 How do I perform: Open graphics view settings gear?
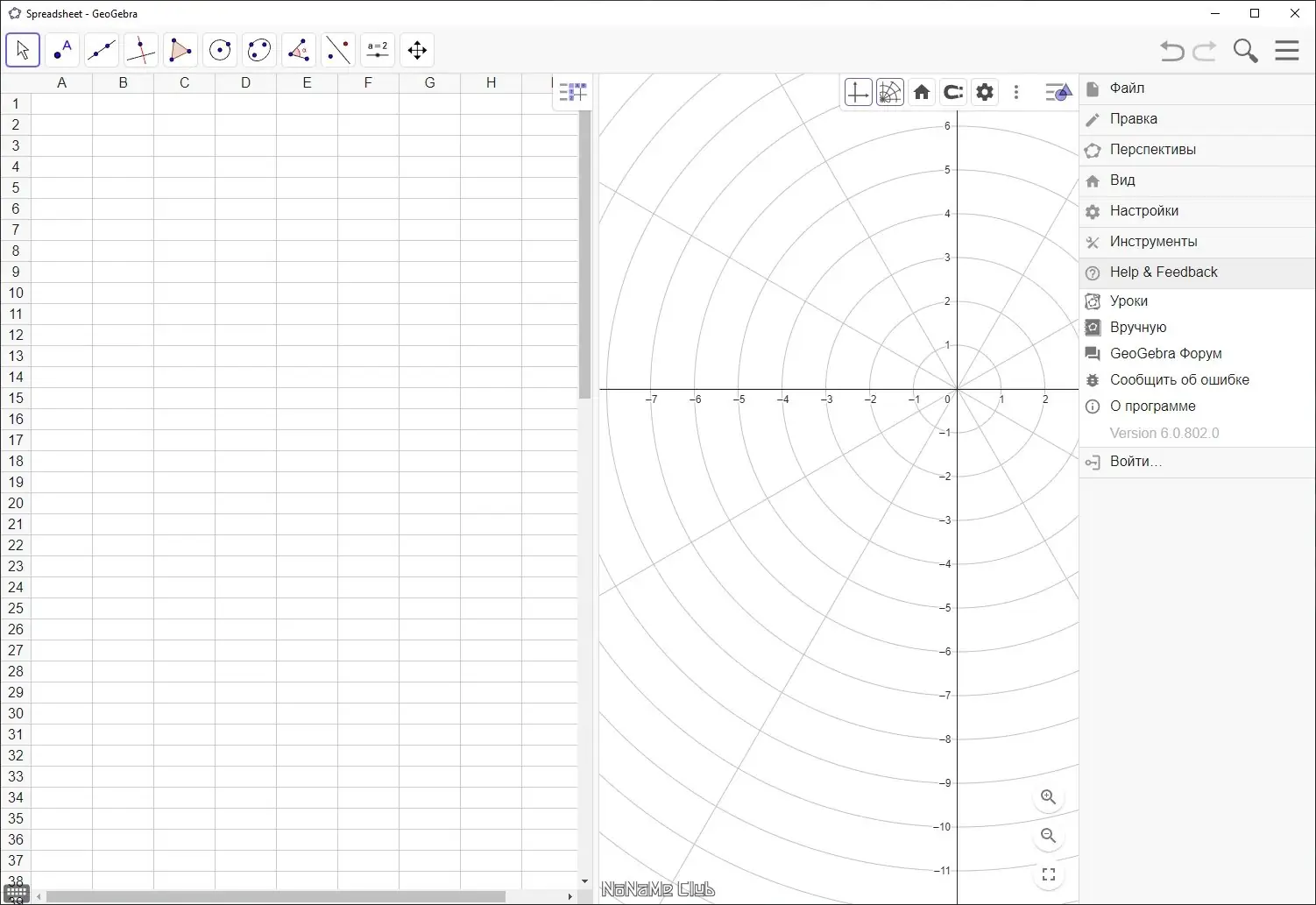(985, 92)
